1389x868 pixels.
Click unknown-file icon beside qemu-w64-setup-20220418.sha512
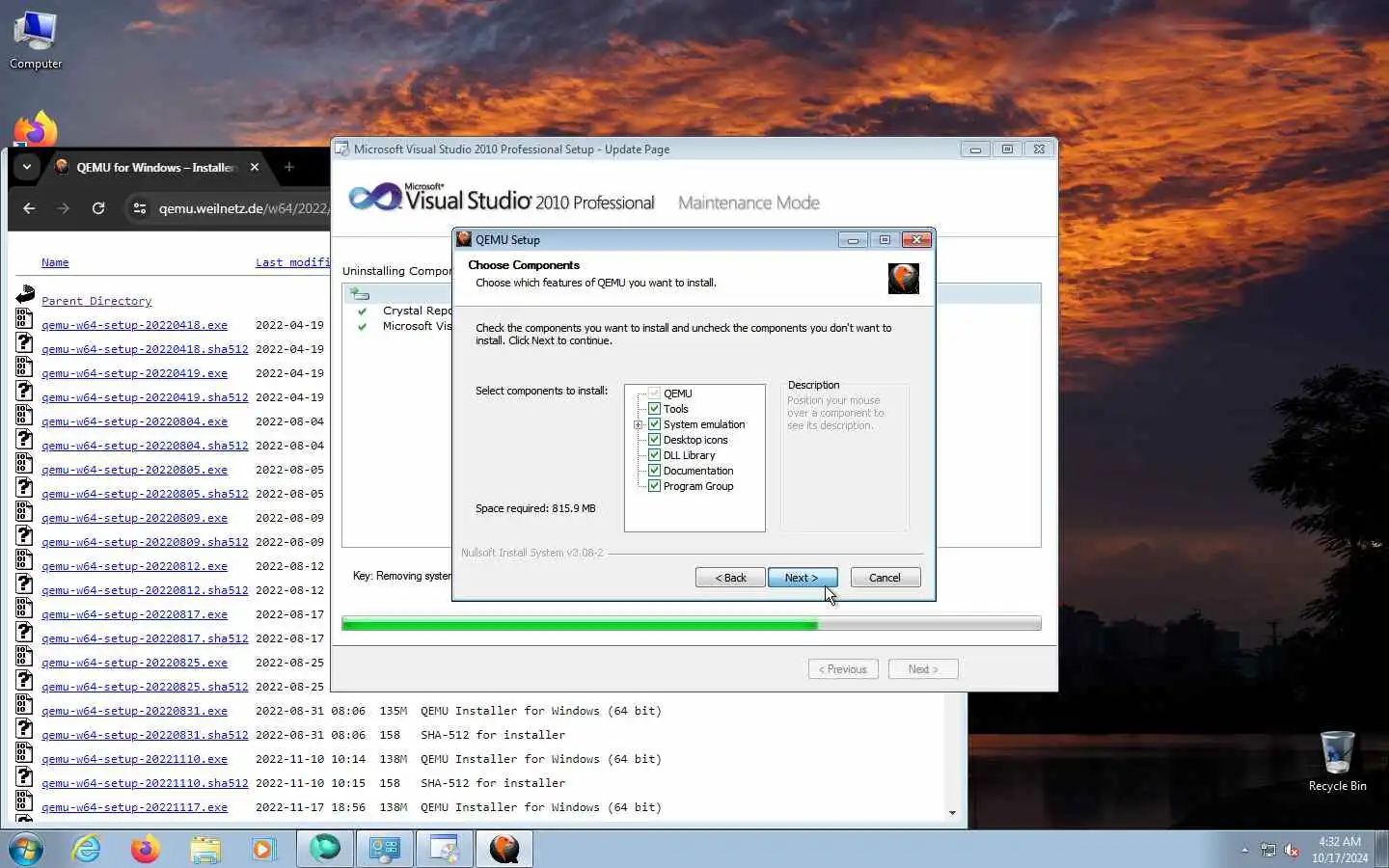(24, 343)
